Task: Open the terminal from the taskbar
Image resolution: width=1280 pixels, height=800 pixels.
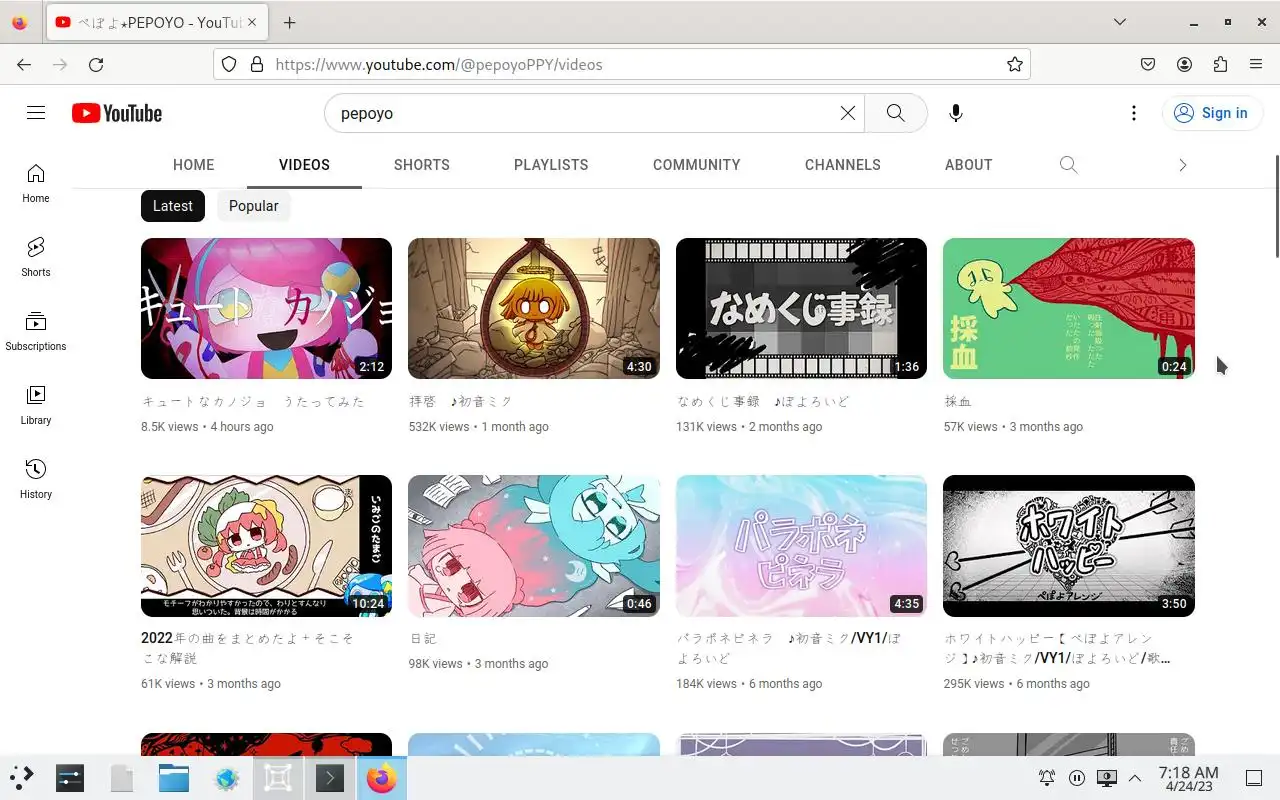Action: click(x=330, y=777)
